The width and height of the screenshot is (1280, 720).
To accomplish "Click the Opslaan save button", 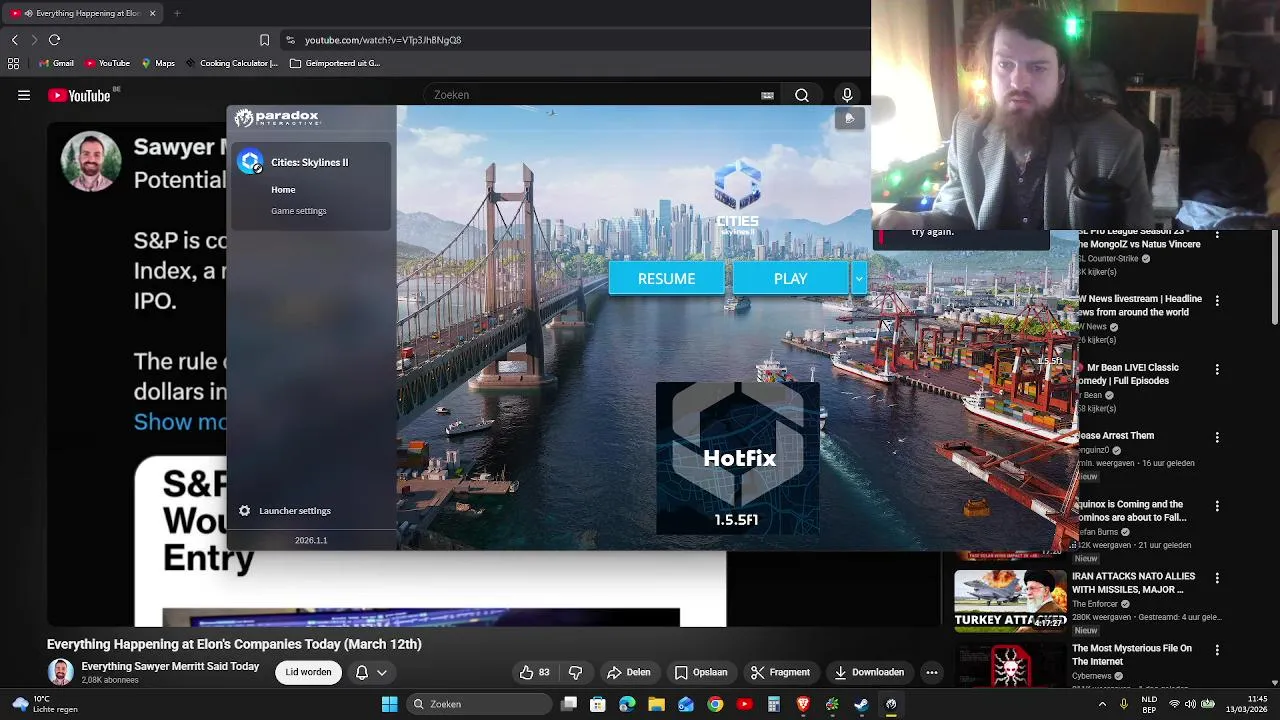I will [x=701, y=672].
